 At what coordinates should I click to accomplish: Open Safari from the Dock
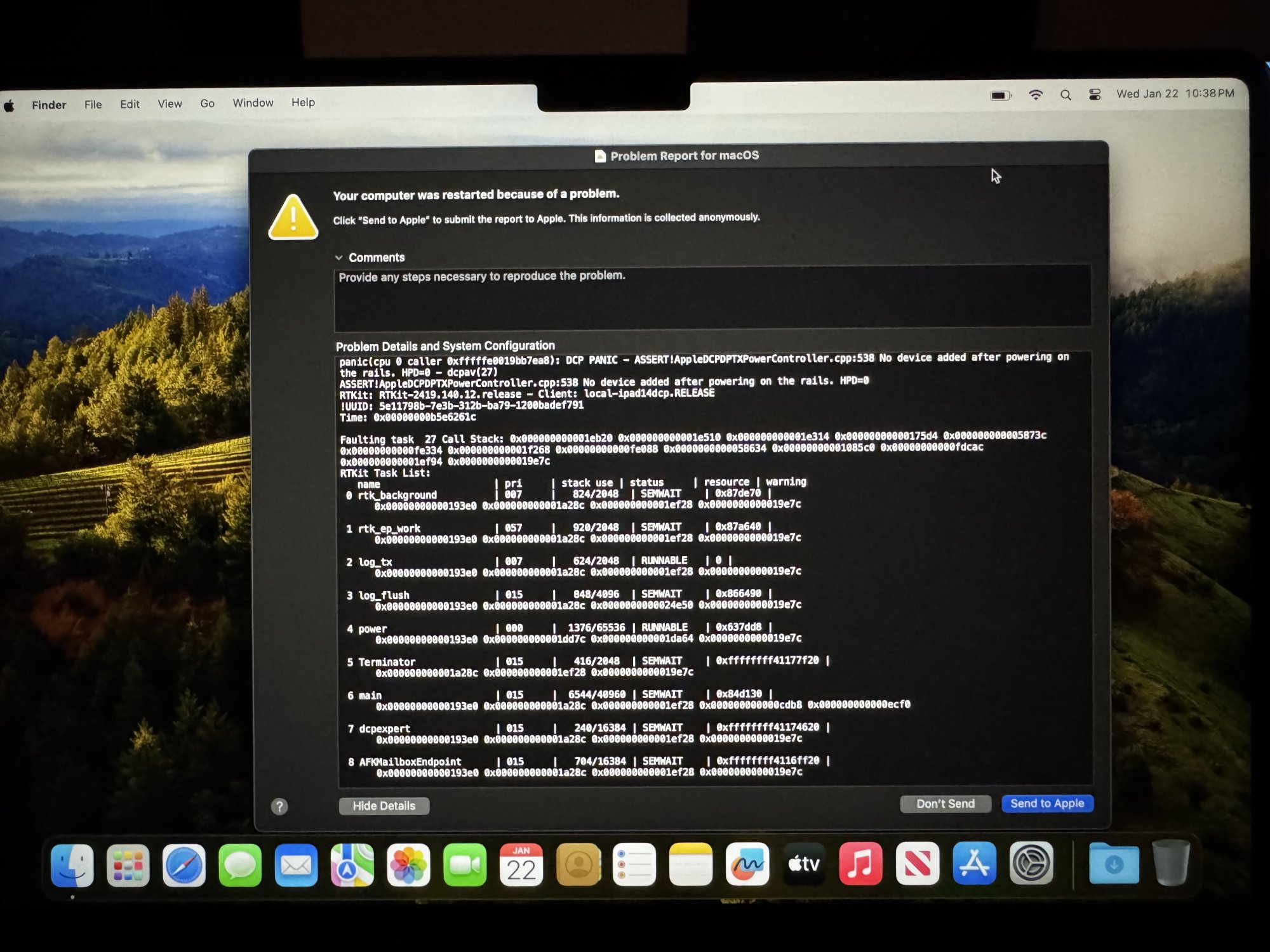point(184,865)
